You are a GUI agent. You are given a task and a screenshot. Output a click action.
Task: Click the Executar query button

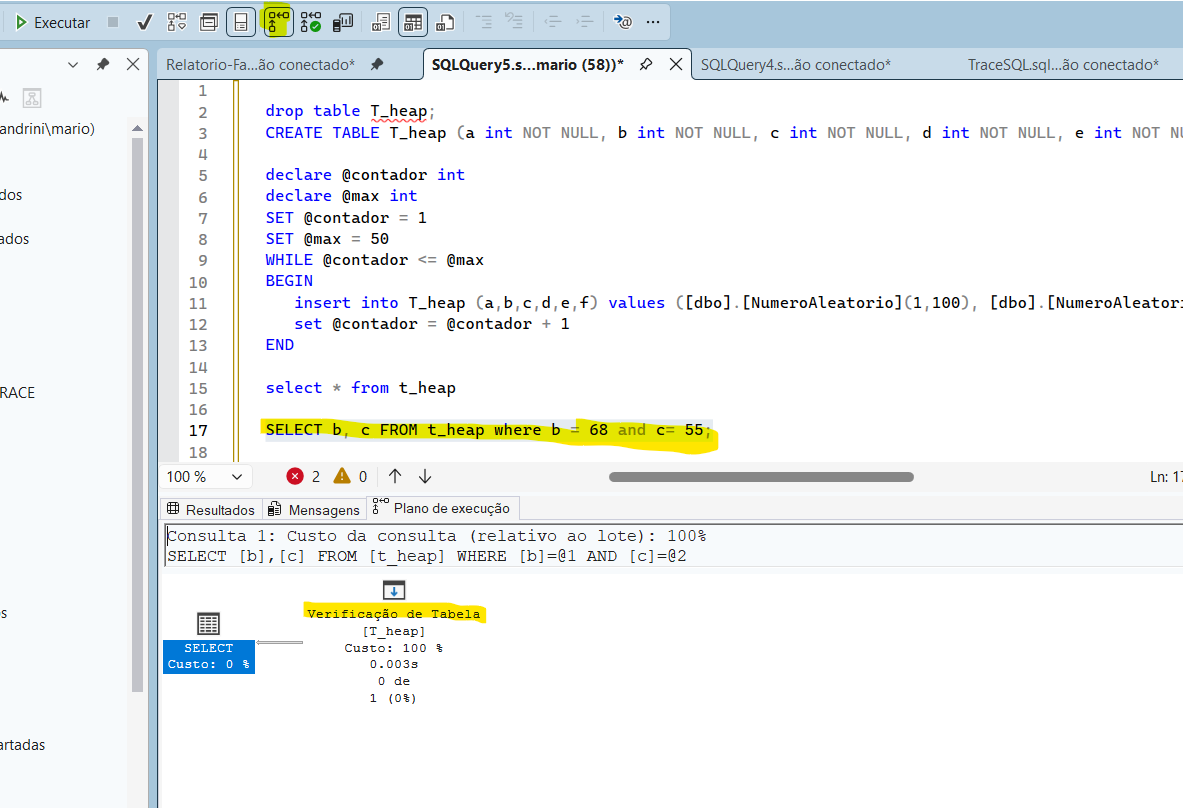(x=53, y=22)
